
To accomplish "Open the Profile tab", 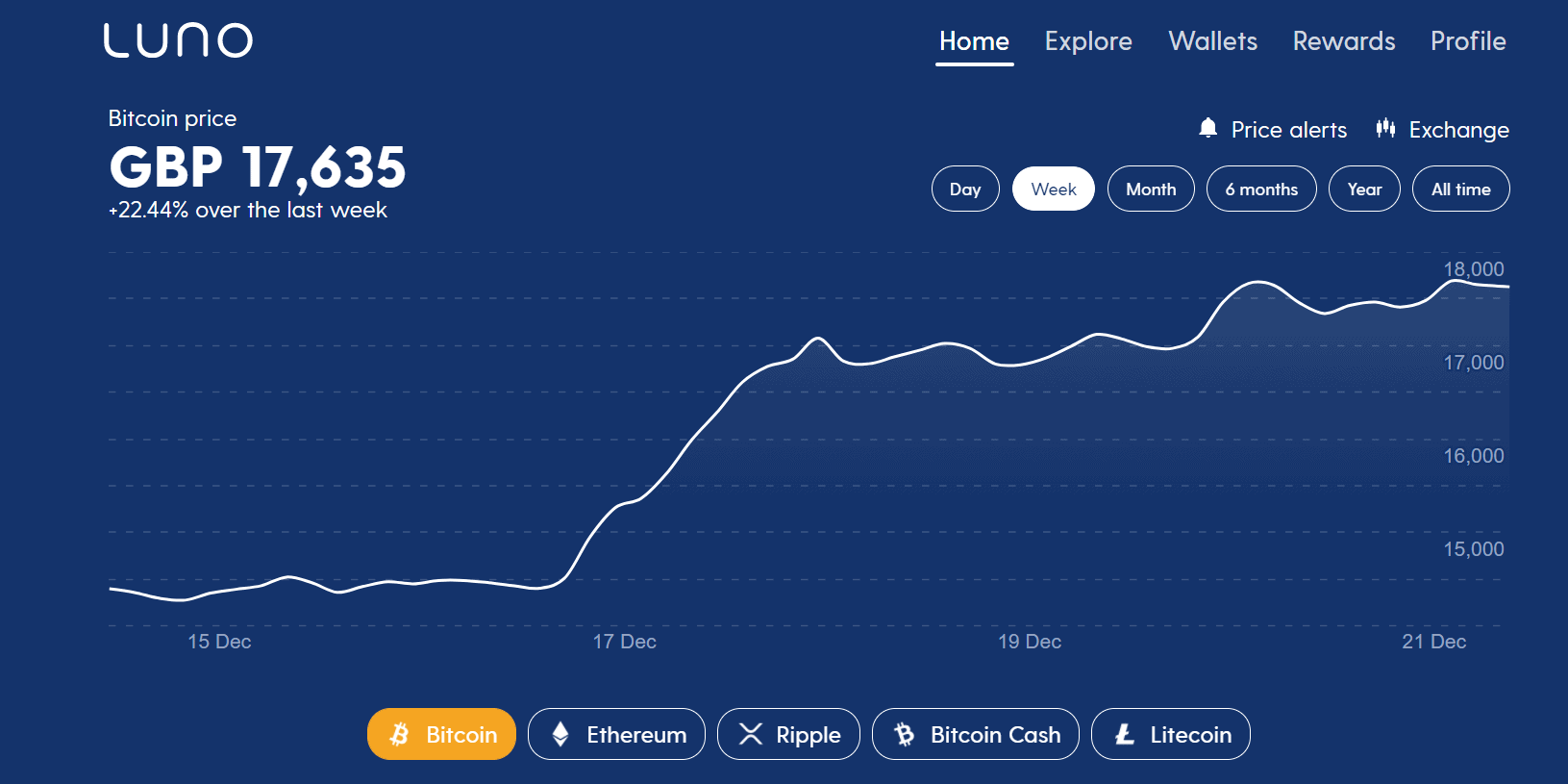I will tap(1468, 41).
